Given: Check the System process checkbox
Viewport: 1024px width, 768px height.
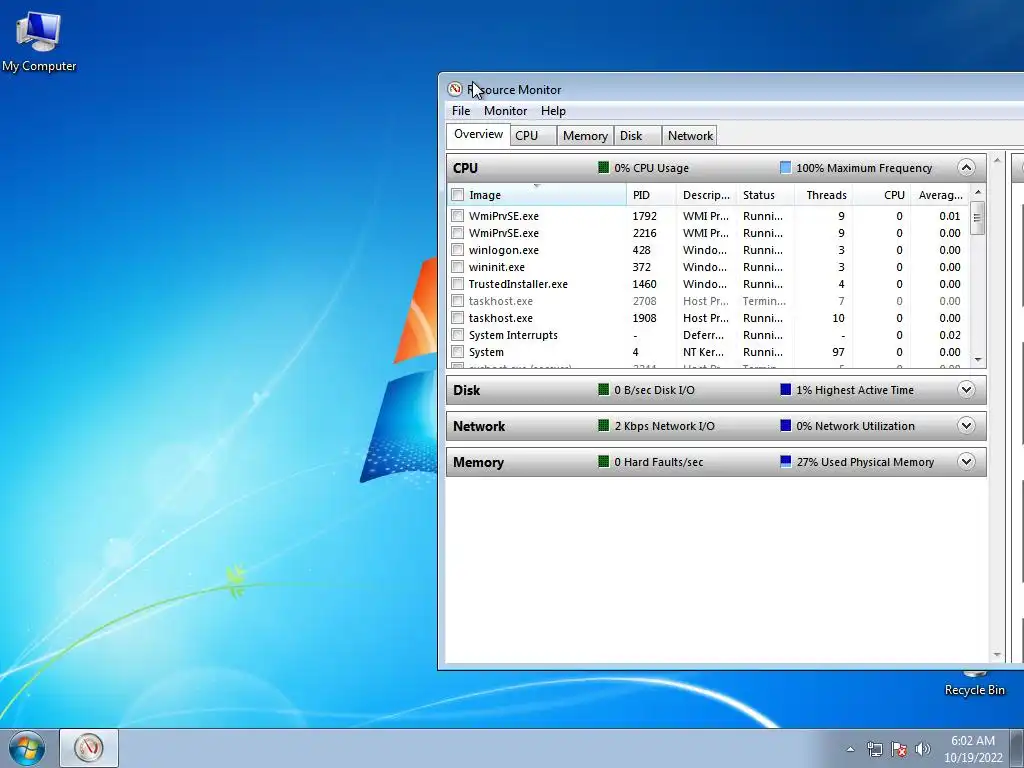Looking at the screenshot, I should pyautogui.click(x=457, y=351).
